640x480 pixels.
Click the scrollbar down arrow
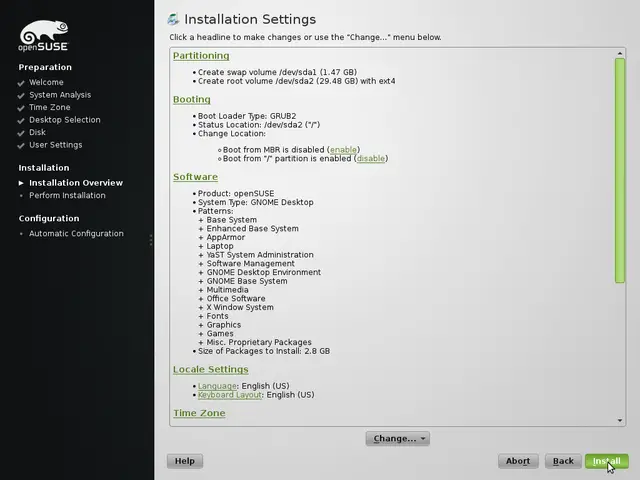(620, 420)
